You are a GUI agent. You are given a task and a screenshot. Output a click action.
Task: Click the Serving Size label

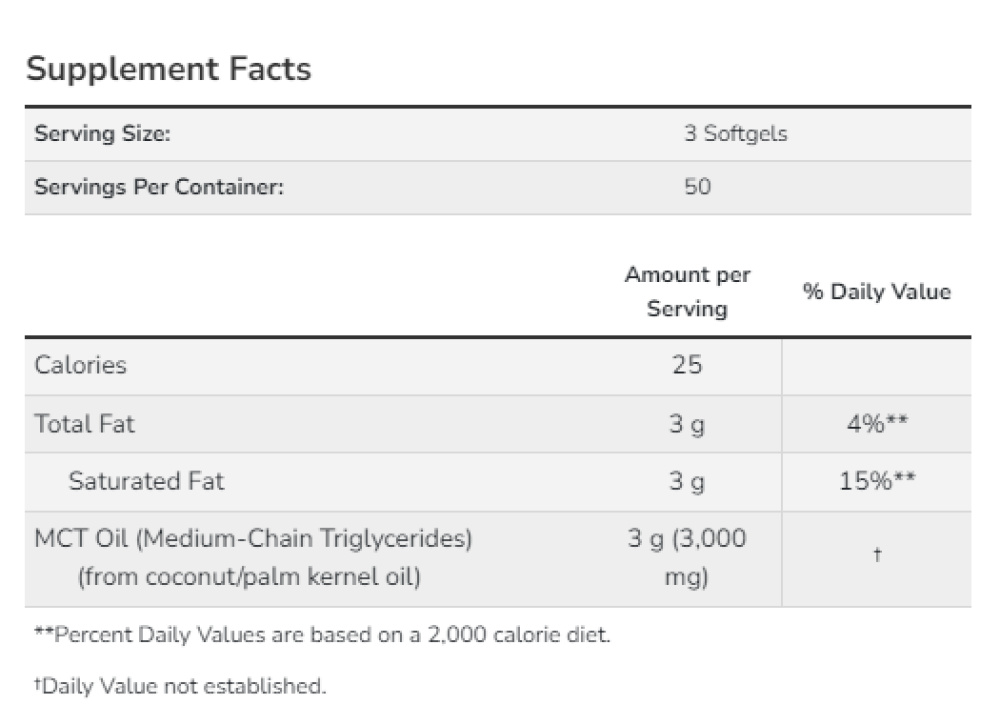tap(102, 134)
